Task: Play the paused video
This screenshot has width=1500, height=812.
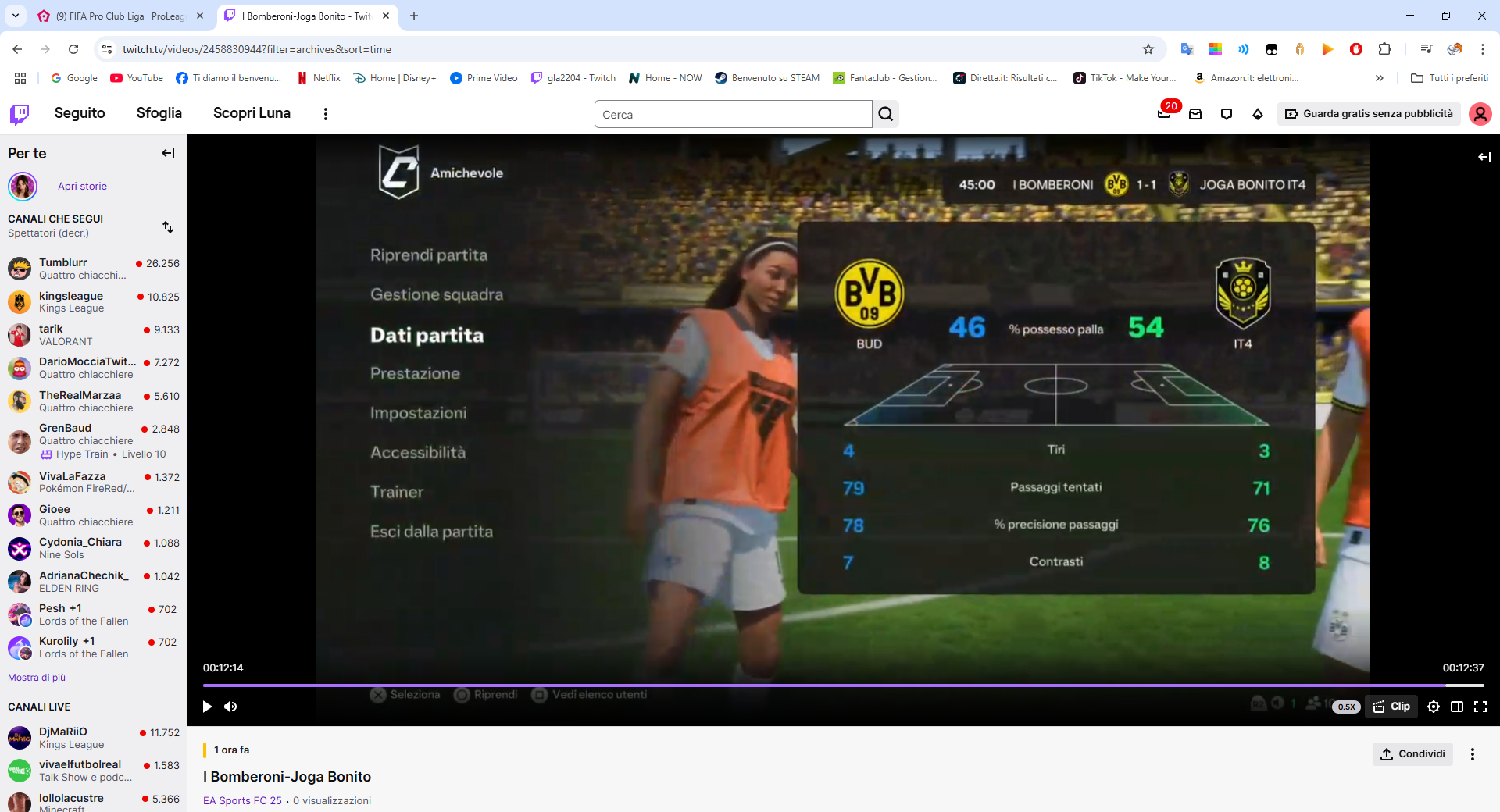Action: click(207, 707)
